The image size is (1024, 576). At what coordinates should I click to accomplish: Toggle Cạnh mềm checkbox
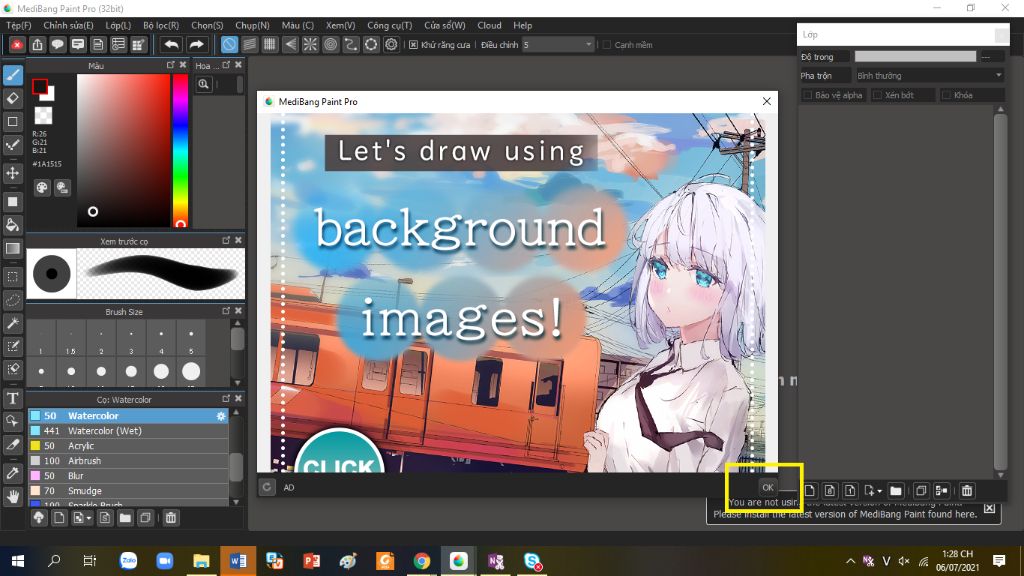coord(607,45)
